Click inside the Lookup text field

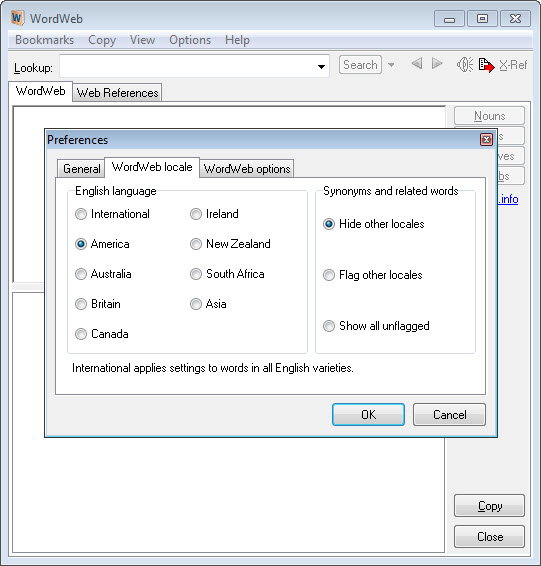(x=187, y=66)
